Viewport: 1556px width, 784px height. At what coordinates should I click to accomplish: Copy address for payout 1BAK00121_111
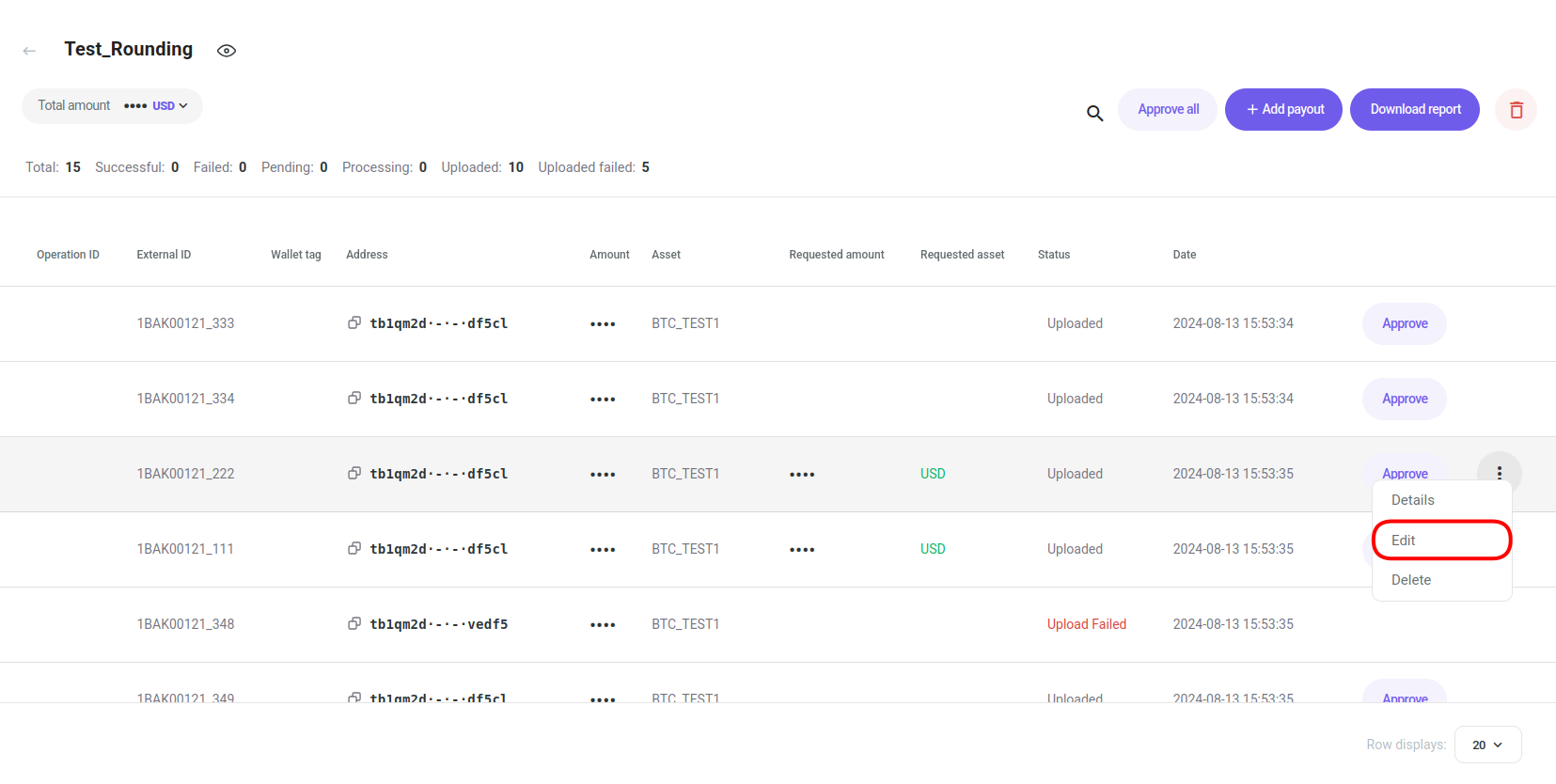click(x=354, y=548)
